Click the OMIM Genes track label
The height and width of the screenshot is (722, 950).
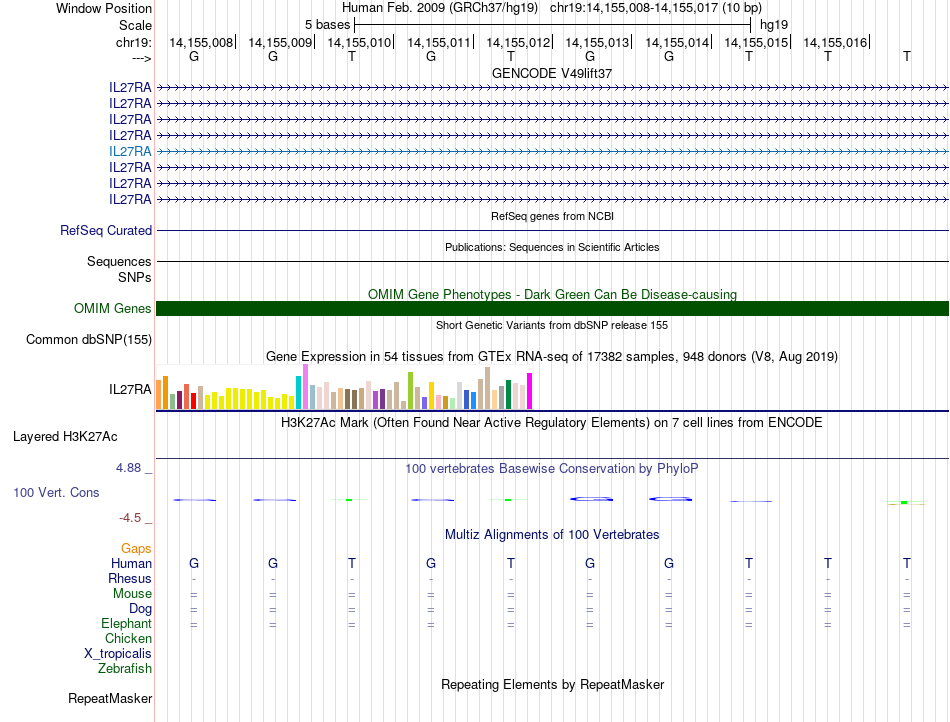(x=112, y=309)
